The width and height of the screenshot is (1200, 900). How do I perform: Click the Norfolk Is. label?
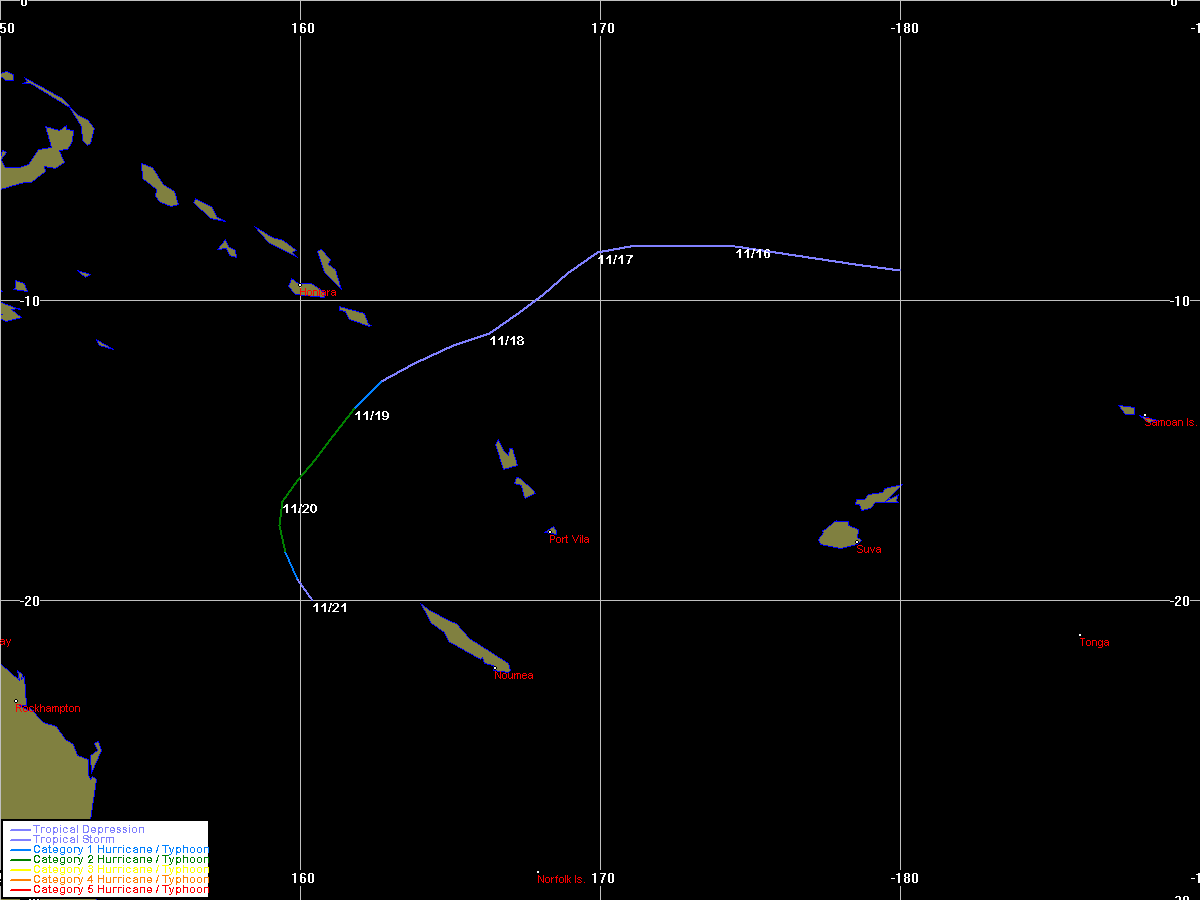tap(561, 879)
